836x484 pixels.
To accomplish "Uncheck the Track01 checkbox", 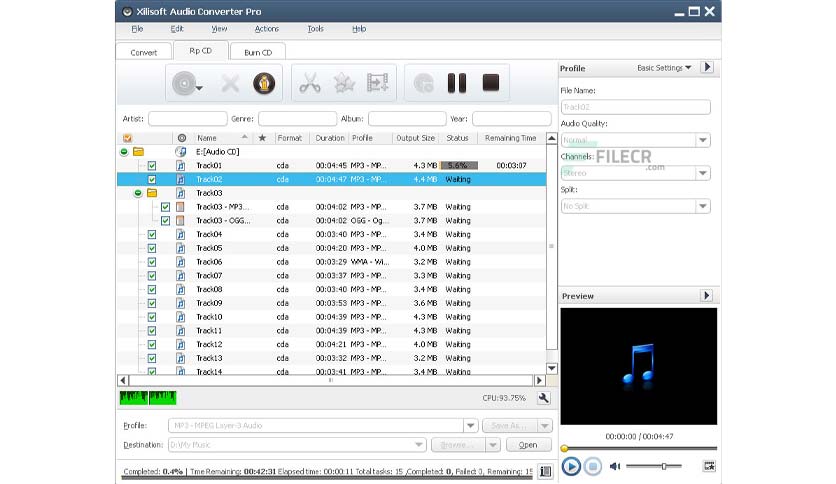I will click(152, 166).
